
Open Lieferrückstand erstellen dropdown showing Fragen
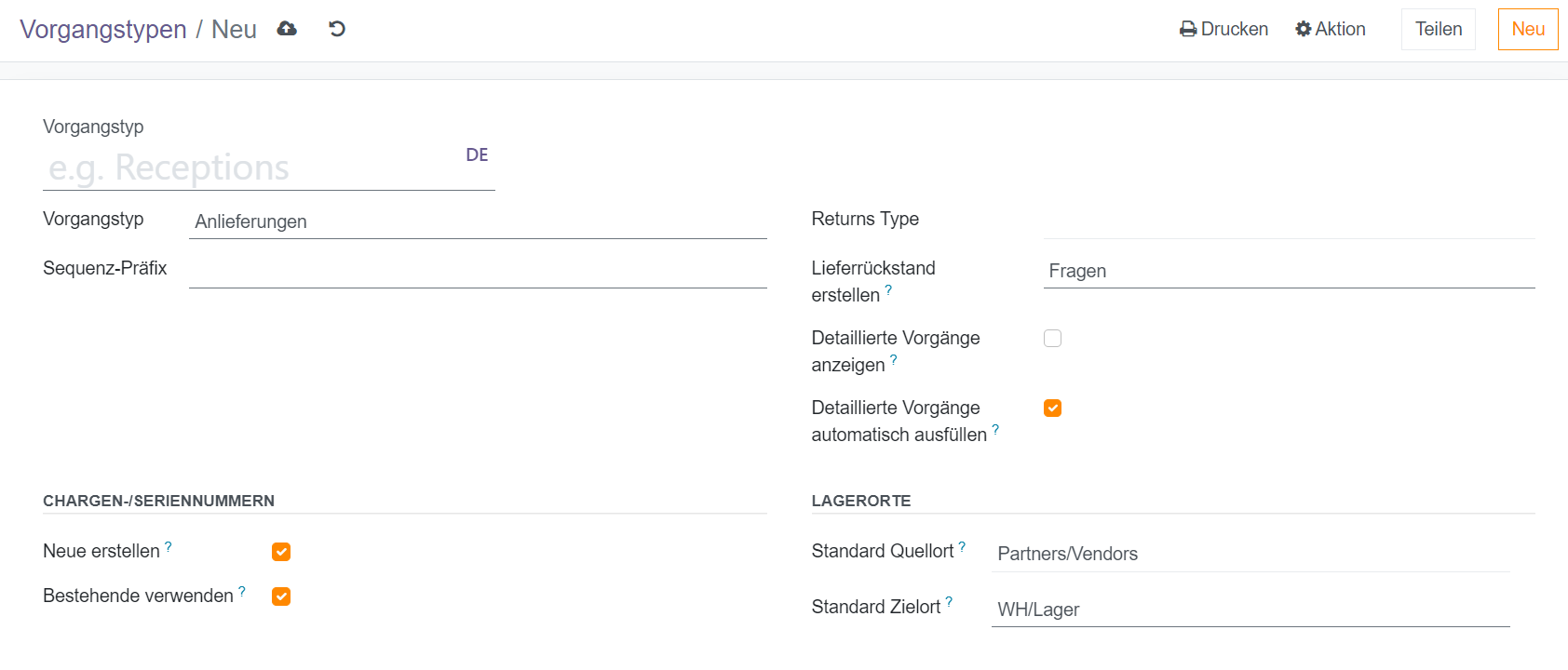pyautogui.click(x=1289, y=271)
